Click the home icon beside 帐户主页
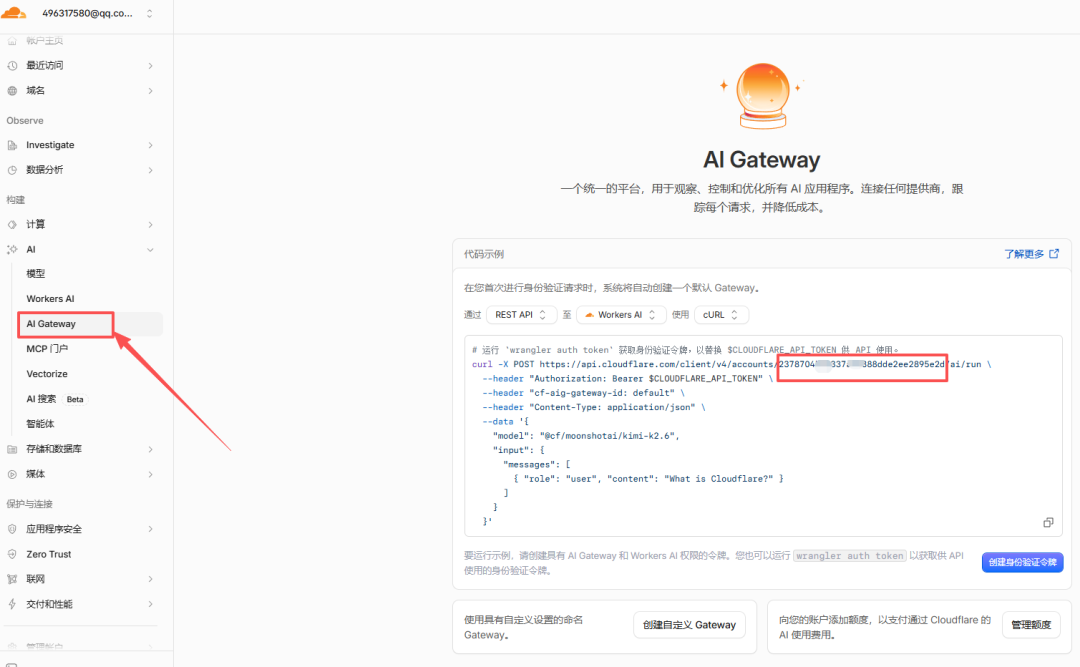Image resolution: width=1080 pixels, height=667 pixels. coord(12,41)
